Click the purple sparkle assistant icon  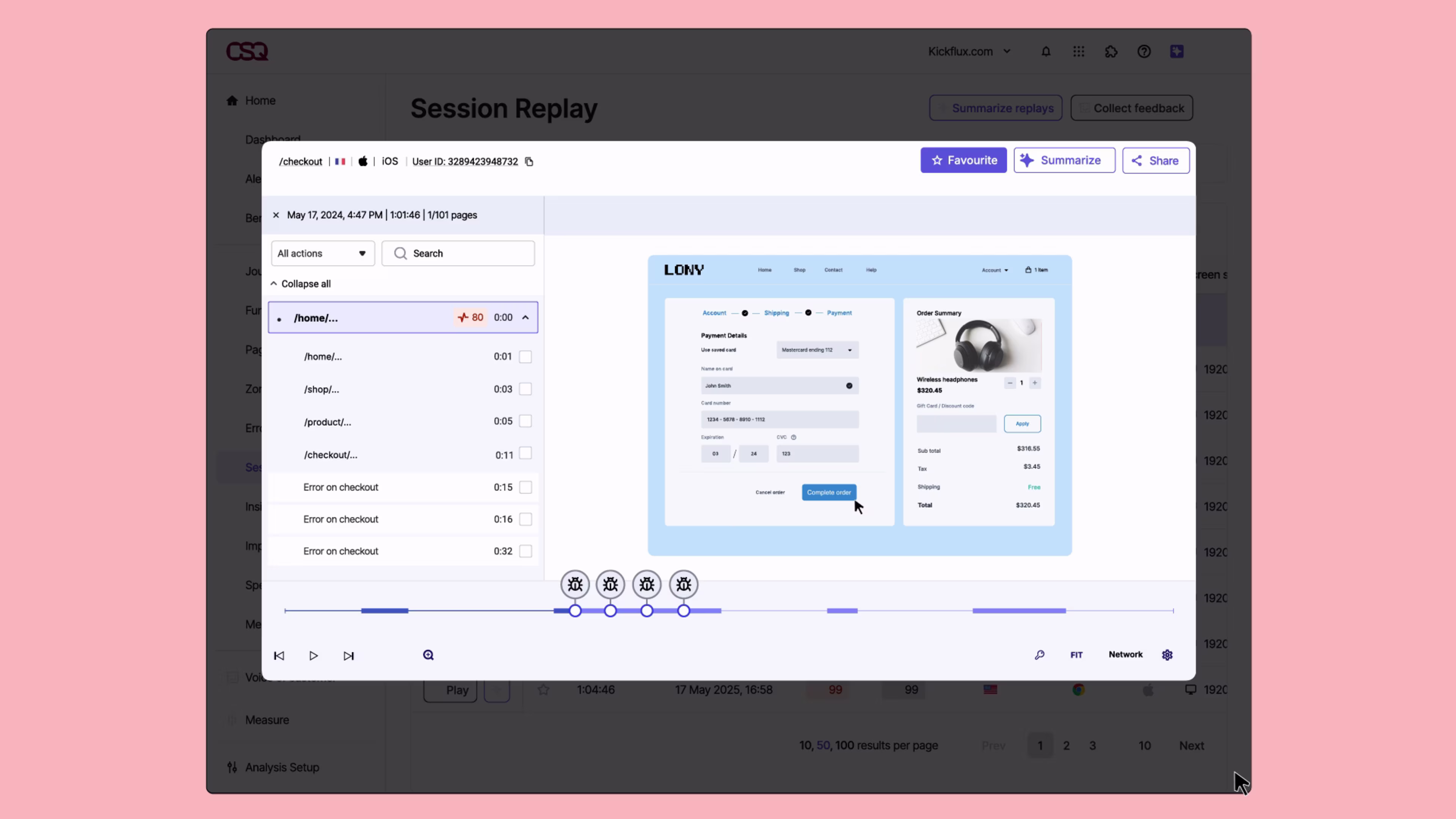pos(1177,52)
